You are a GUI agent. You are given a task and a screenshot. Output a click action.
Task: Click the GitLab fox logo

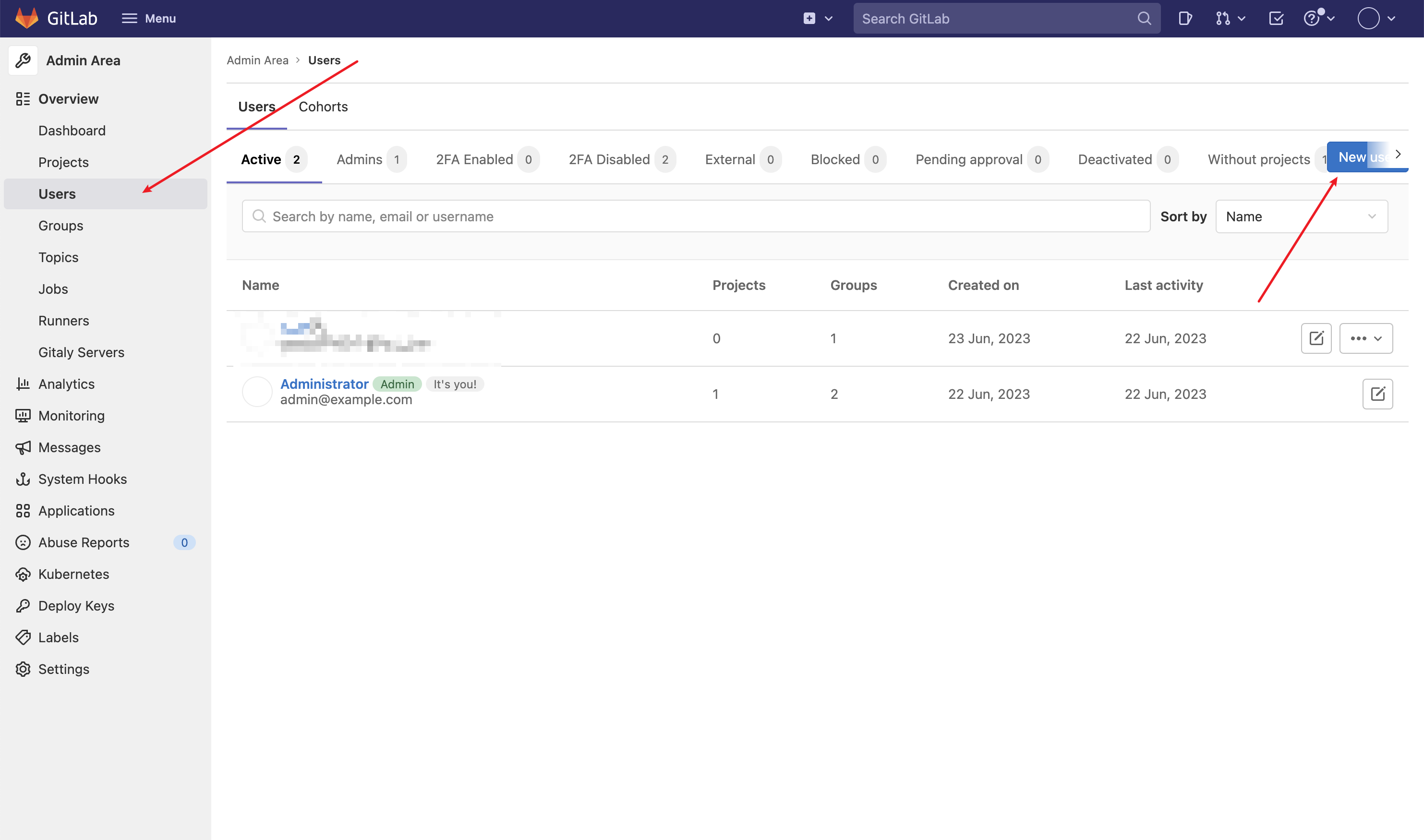tap(26, 18)
